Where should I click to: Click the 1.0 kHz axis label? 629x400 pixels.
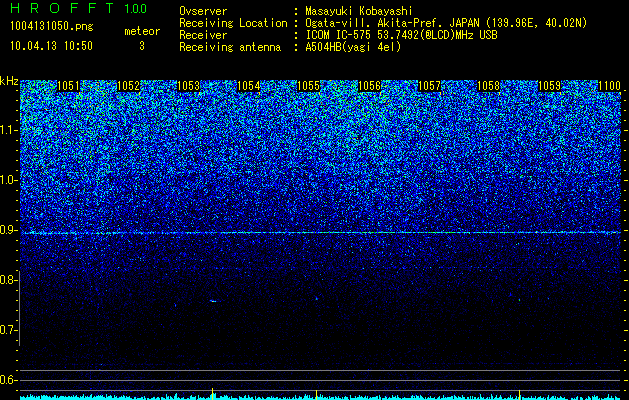(7, 180)
